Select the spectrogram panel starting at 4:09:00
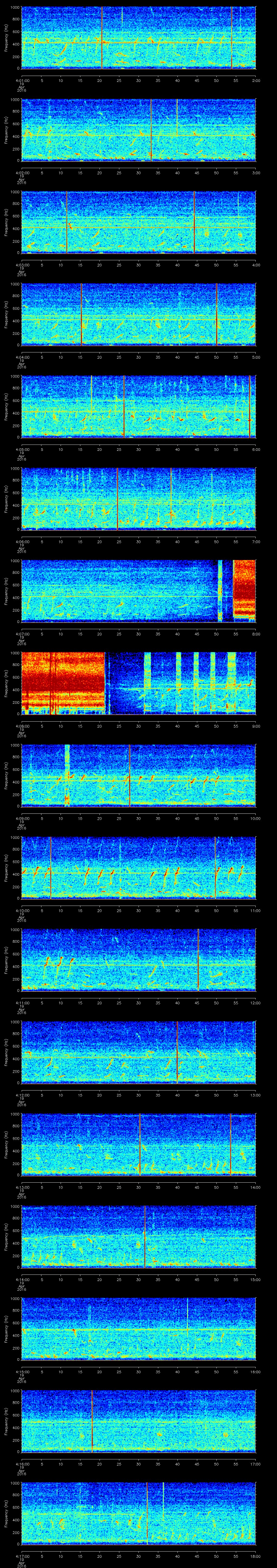 pos(139,775)
